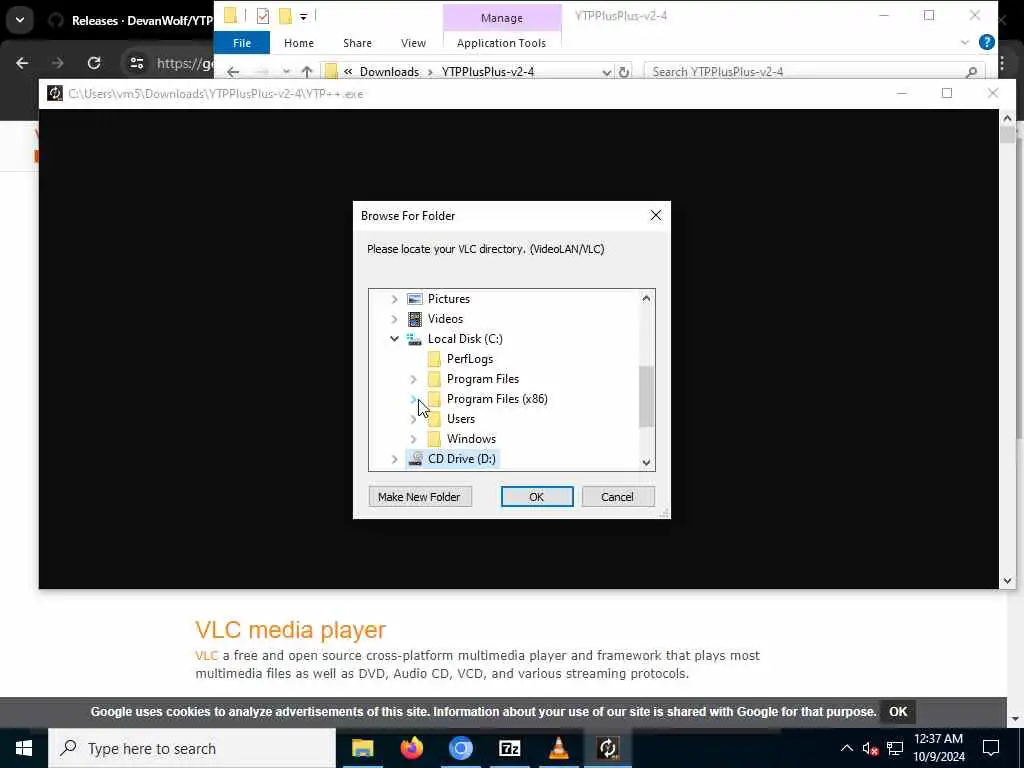Open Explorer help icon
This screenshot has height=768, width=1024.
click(987, 42)
